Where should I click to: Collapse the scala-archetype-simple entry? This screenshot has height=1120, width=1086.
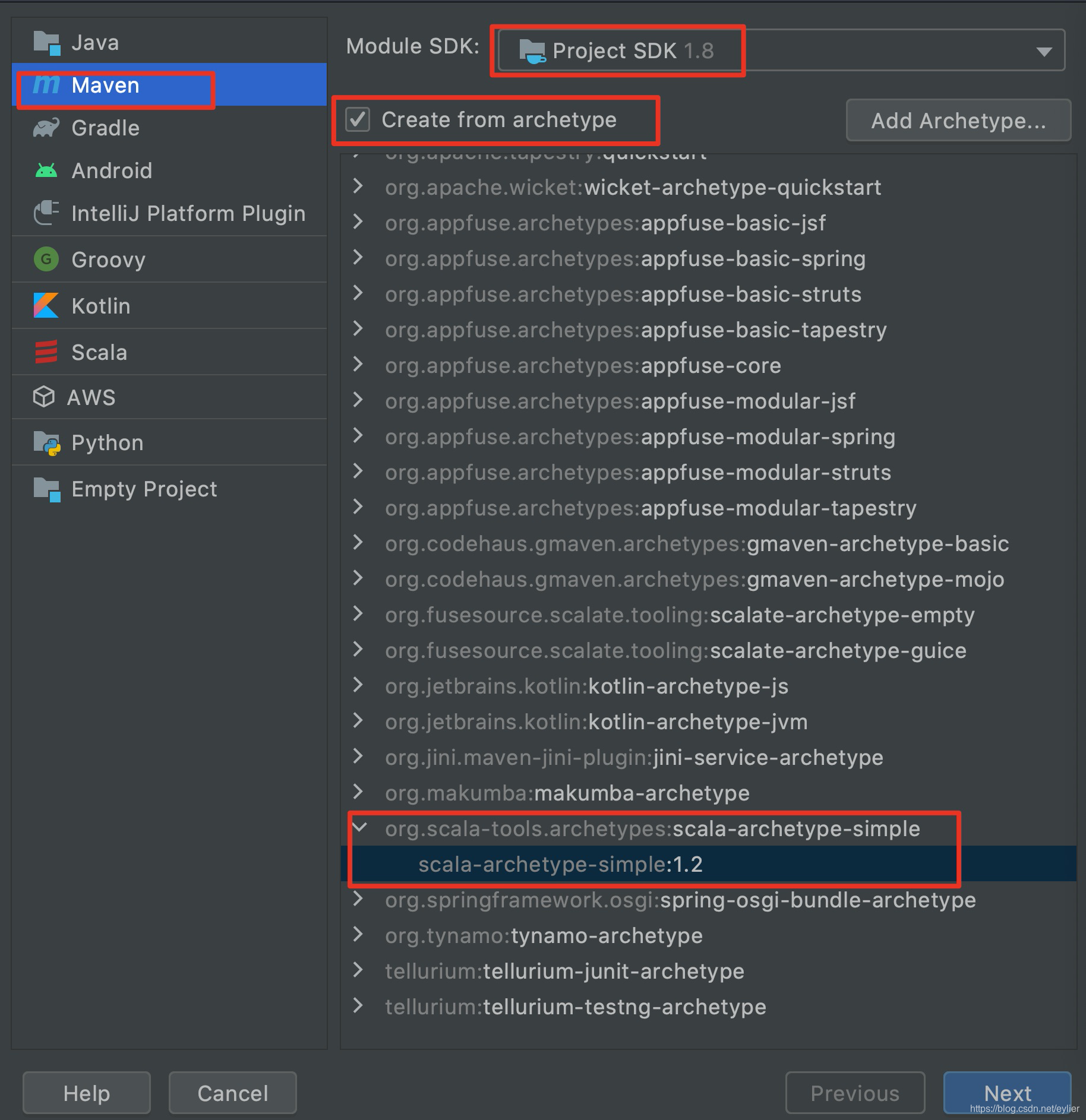pos(359,828)
